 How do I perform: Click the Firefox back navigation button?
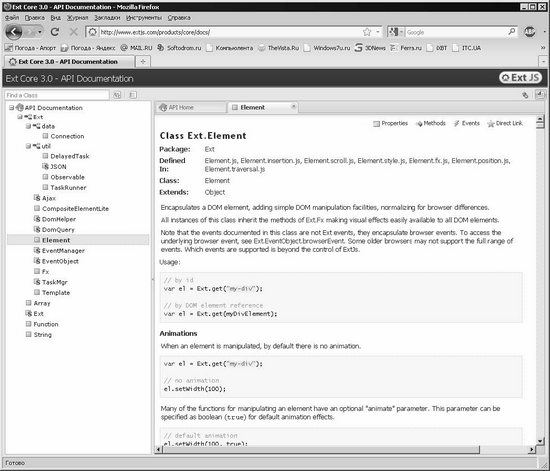(14, 32)
